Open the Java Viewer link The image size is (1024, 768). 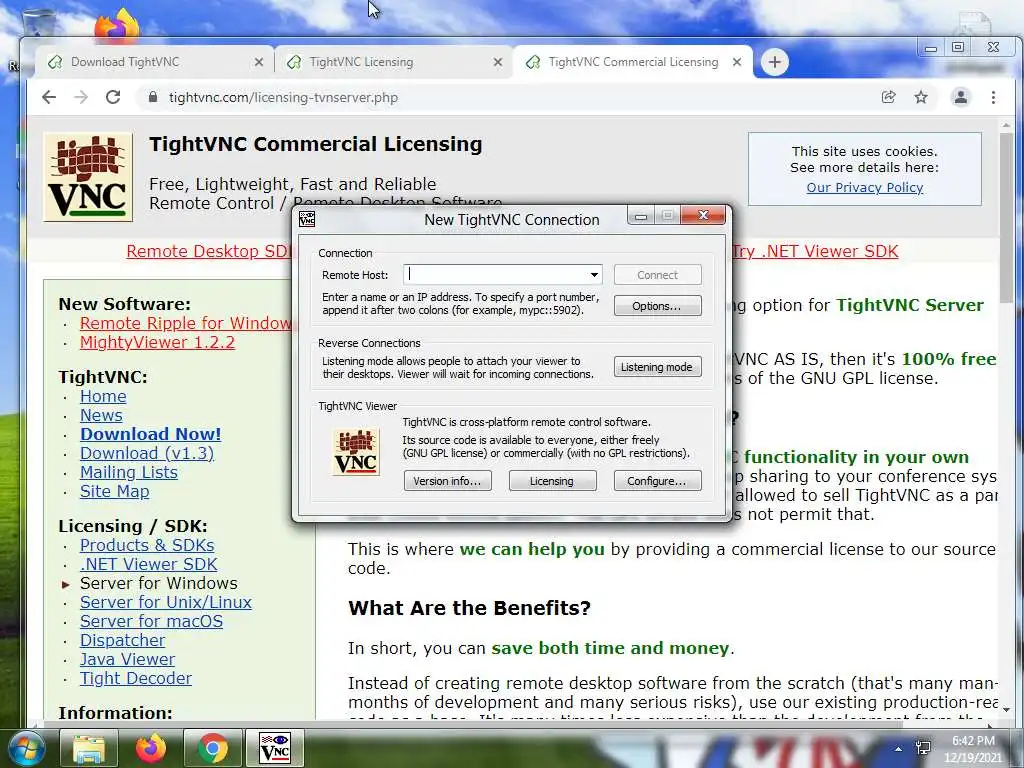point(127,659)
